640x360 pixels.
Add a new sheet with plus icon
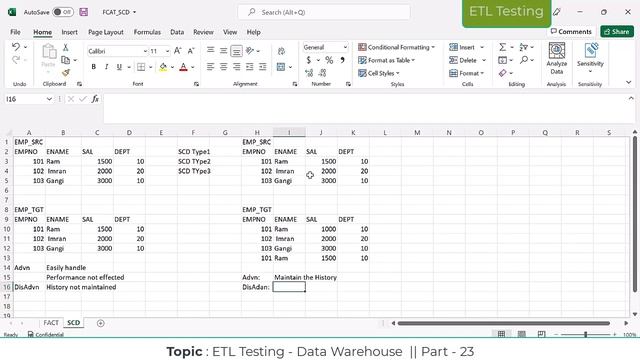click(x=100, y=323)
